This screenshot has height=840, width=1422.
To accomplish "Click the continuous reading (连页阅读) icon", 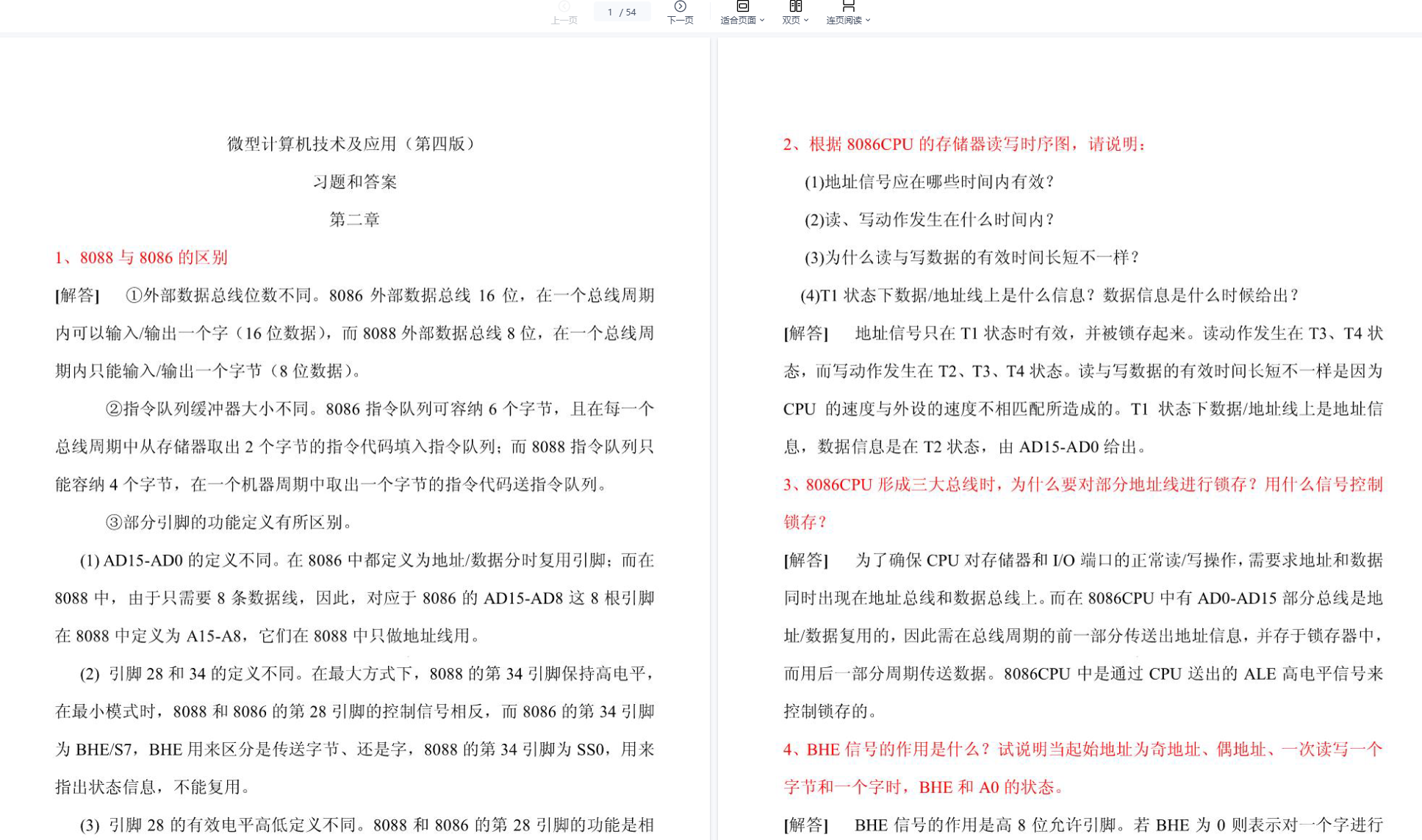I will 848,7.
